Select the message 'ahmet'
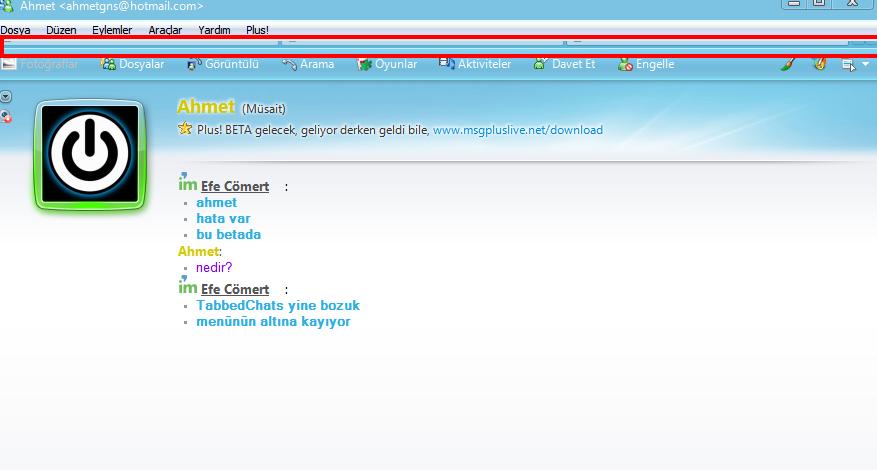Viewport: 877px width, 470px height. pos(216,203)
